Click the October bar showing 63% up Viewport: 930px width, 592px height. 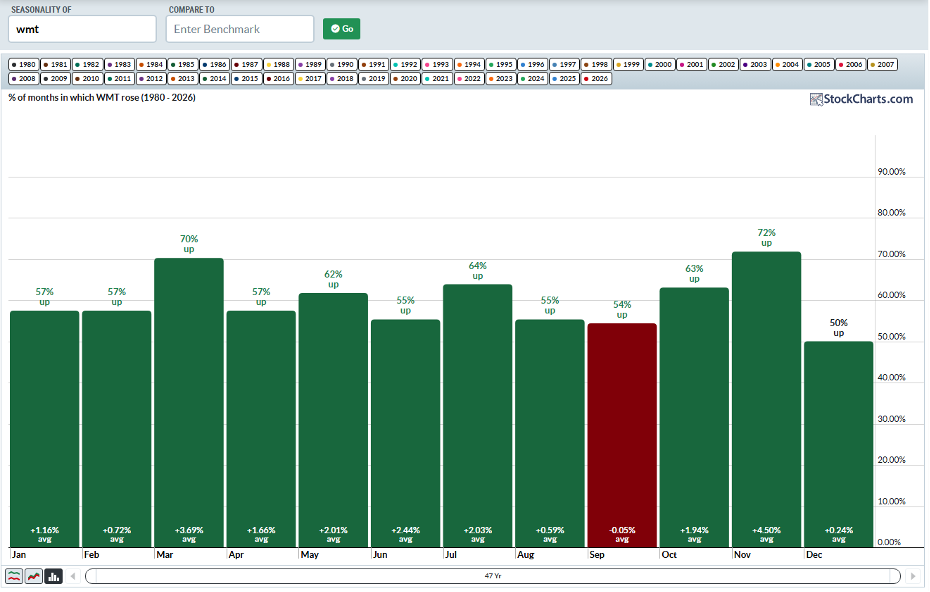(694, 417)
